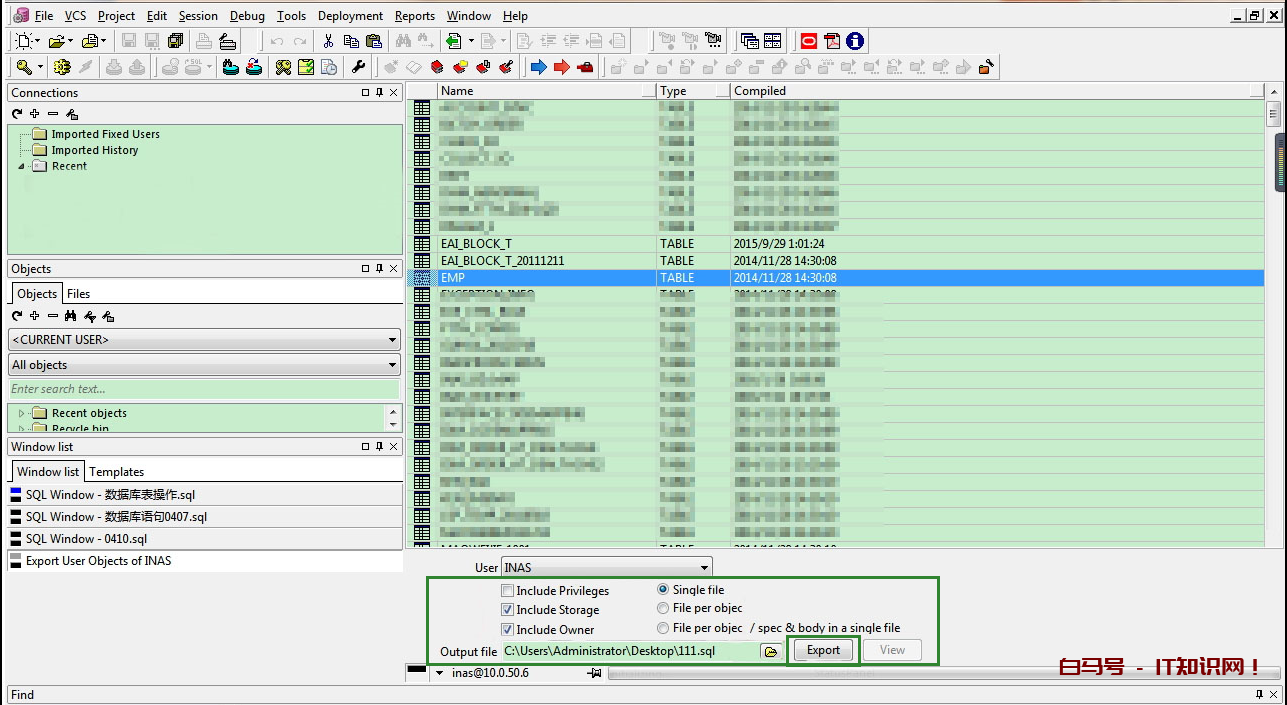
Task: Expand the Recent objects tree folder
Action: [x=21, y=413]
